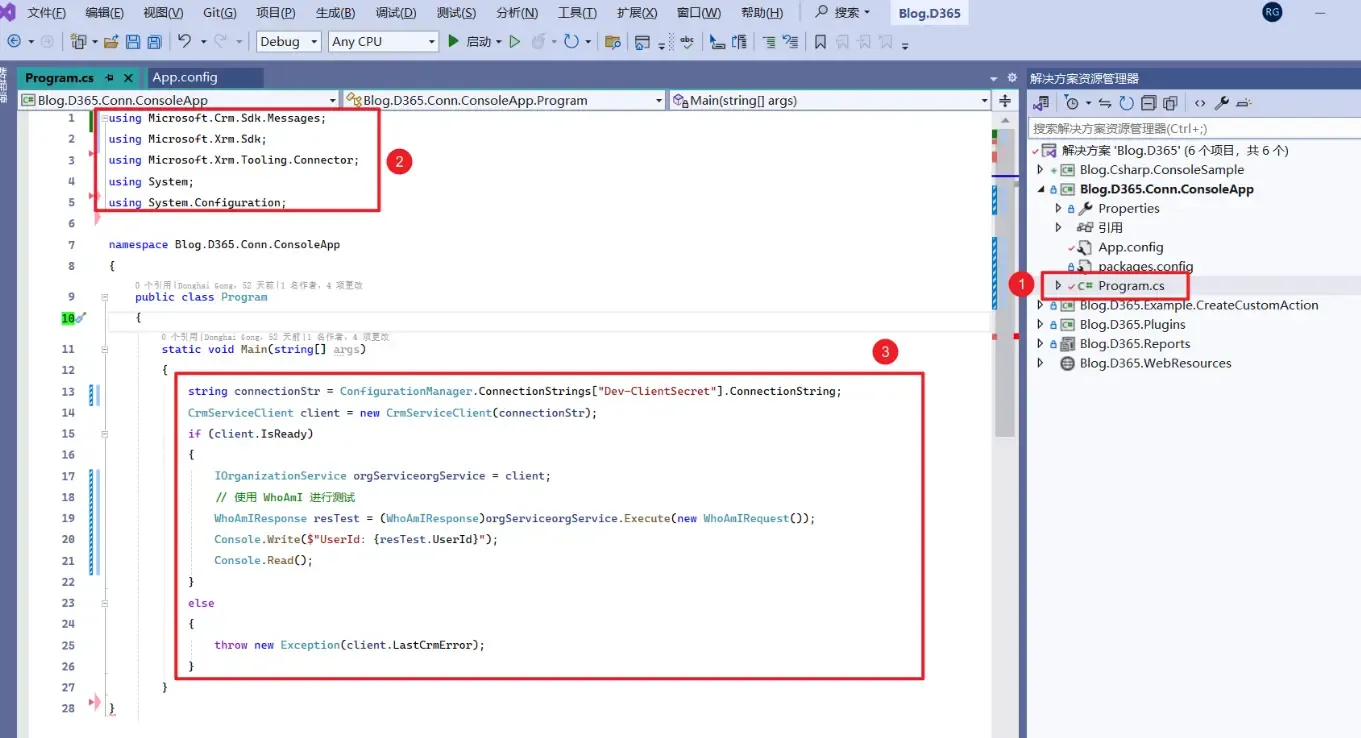Click the comment out selected lines icon

coord(768,42)
